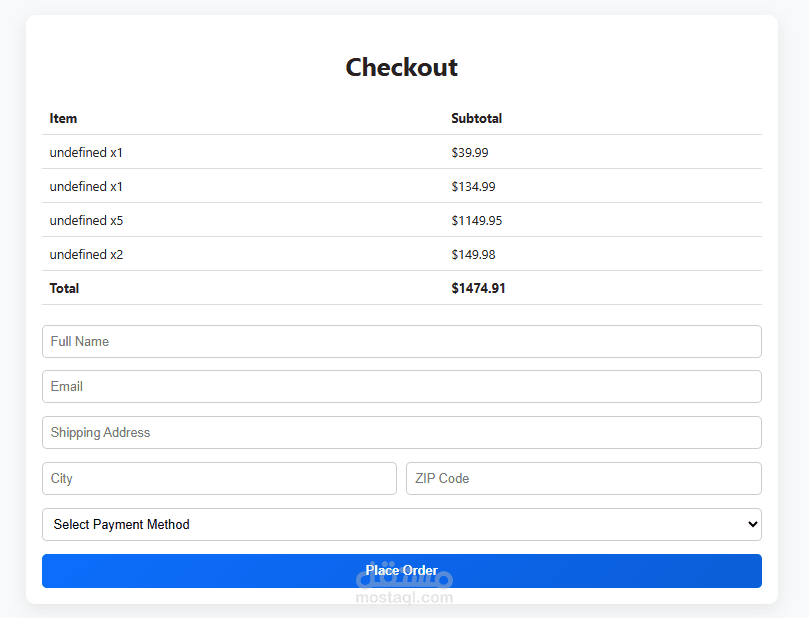809x618 pixels.
Task: Select the City input box
Action: pyautogui.click(x=219, y=479)
